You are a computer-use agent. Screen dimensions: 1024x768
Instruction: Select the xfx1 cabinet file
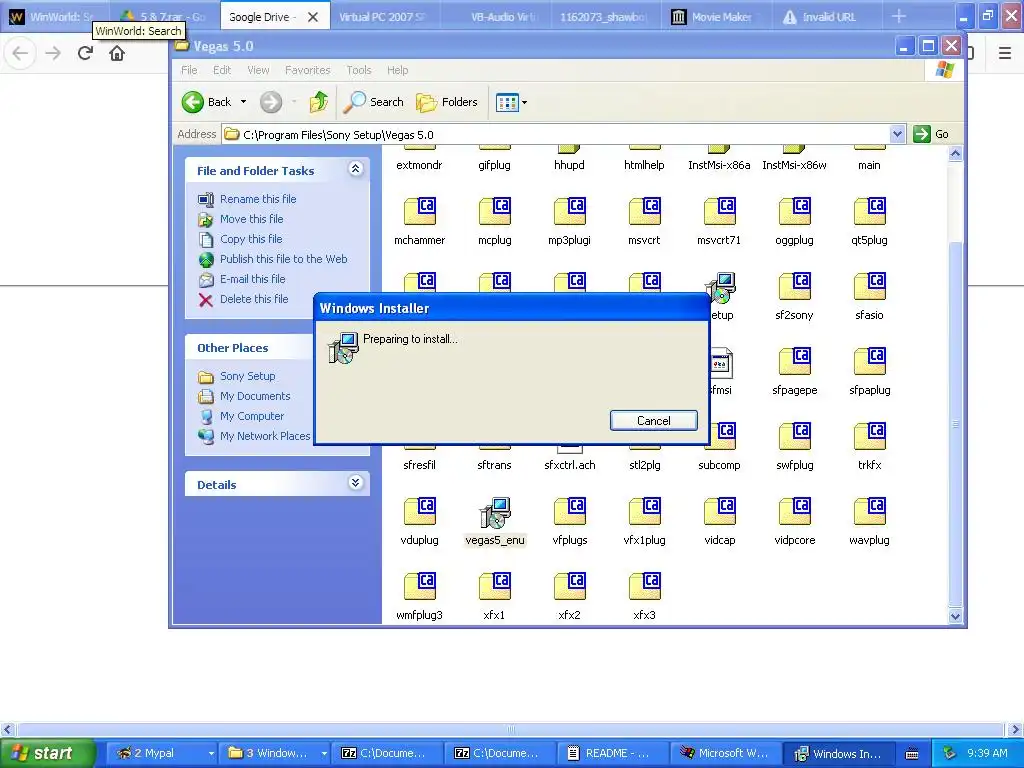click(x=494, y=597)
